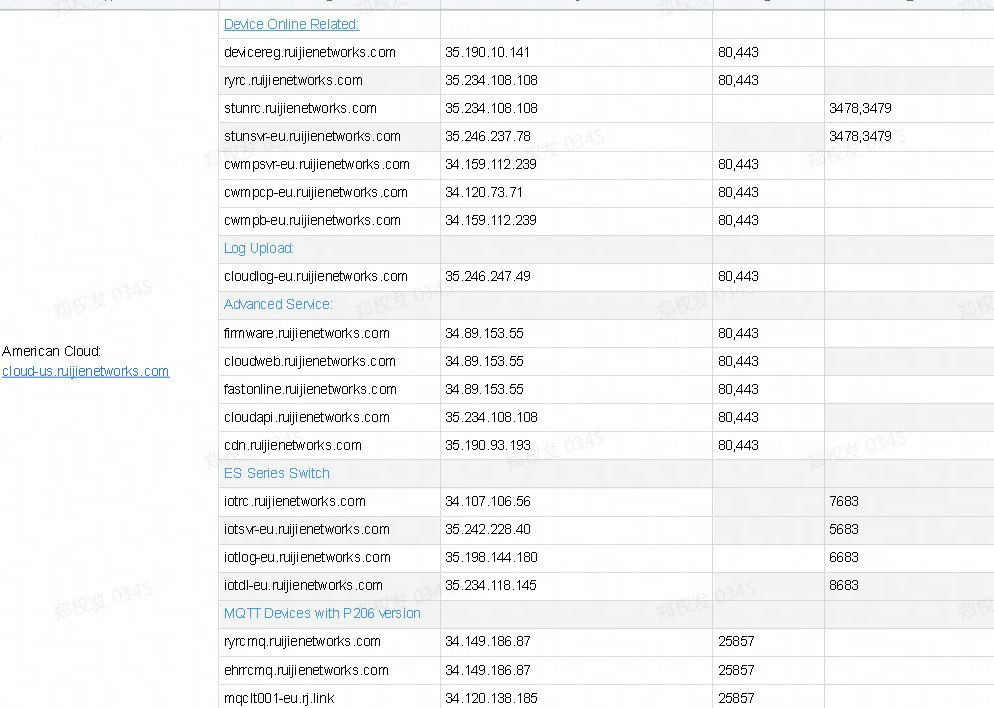Click the Log Upload section link

click(258, 248)
